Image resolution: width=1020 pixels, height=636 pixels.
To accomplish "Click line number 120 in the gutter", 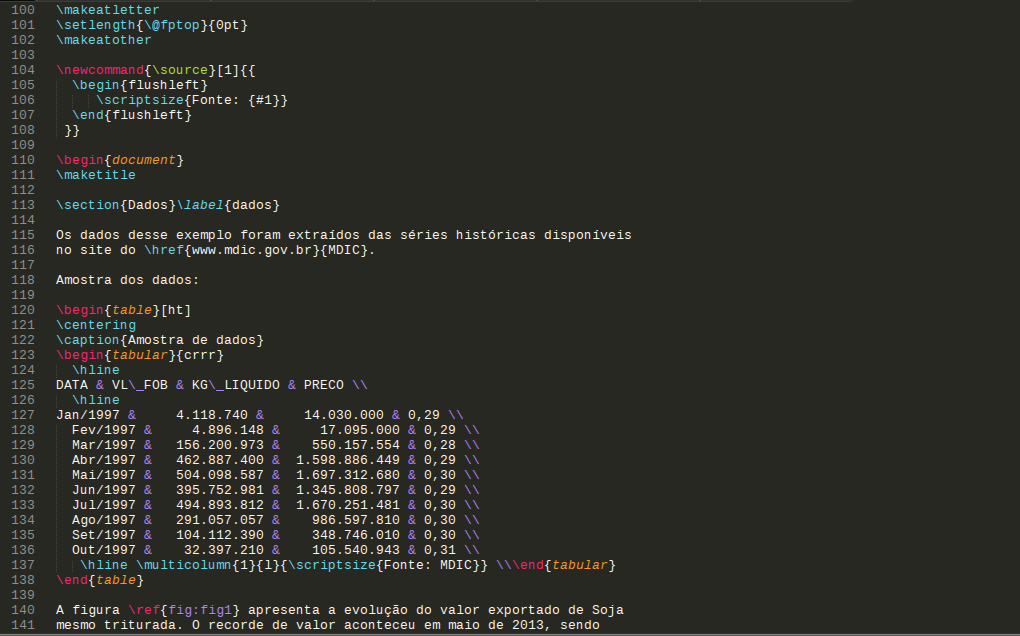I will (23, 310).
